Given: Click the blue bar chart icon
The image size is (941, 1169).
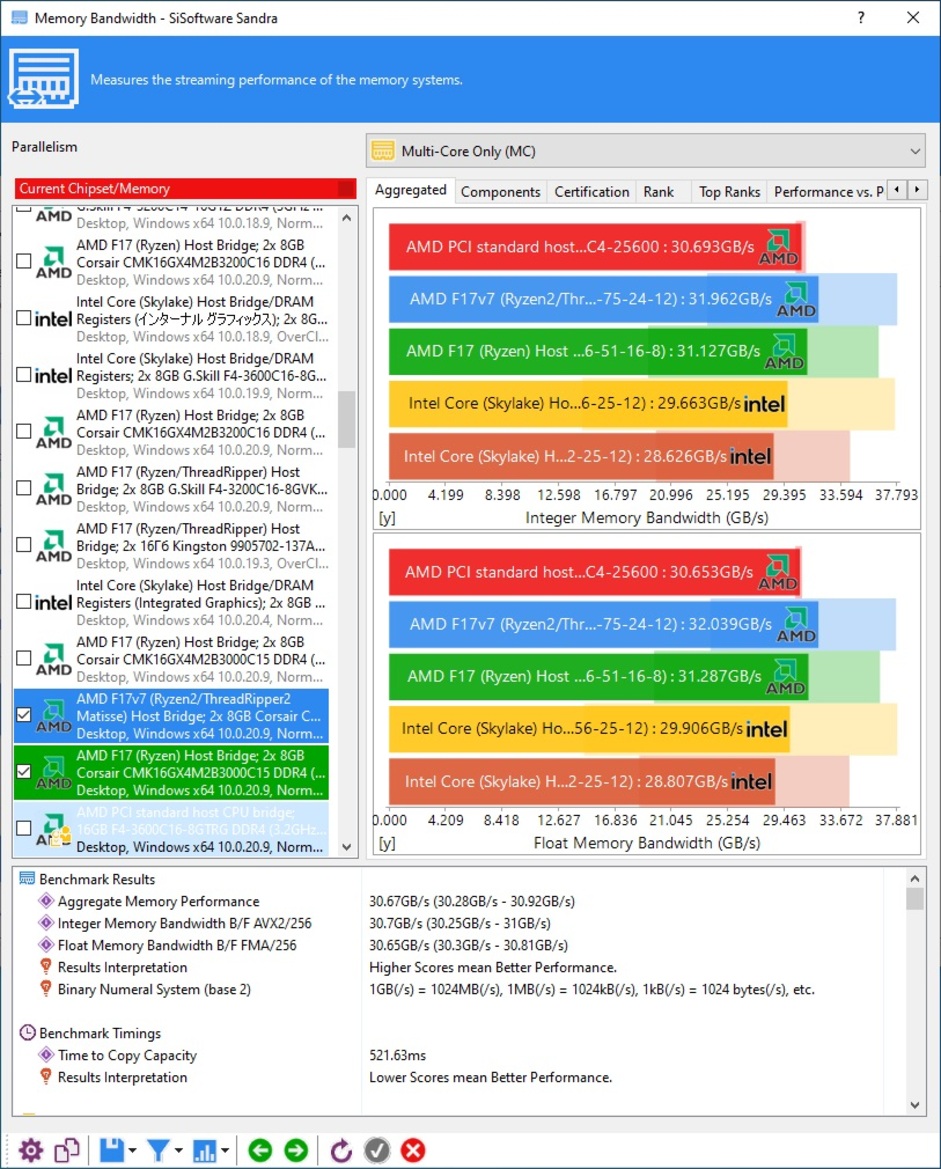Looking at the screenshot, I should (x=204, y=1150).
